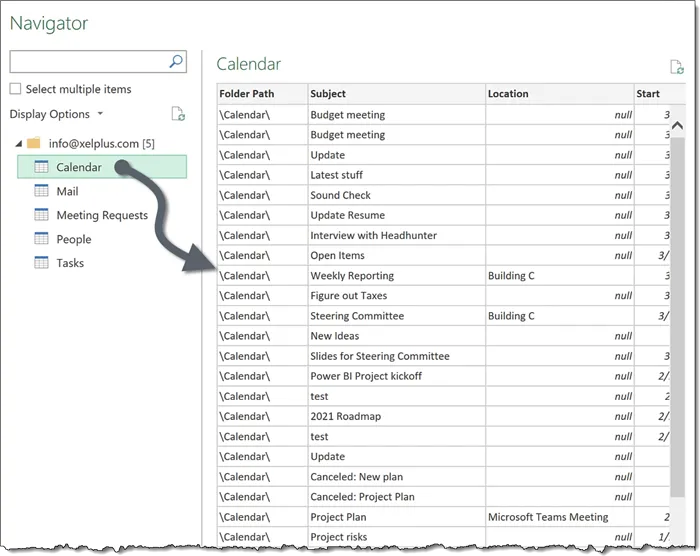Viewport: 700px width, 556px height.
Task: Enable Select multiple items checkbox
Action: point(16,89)
